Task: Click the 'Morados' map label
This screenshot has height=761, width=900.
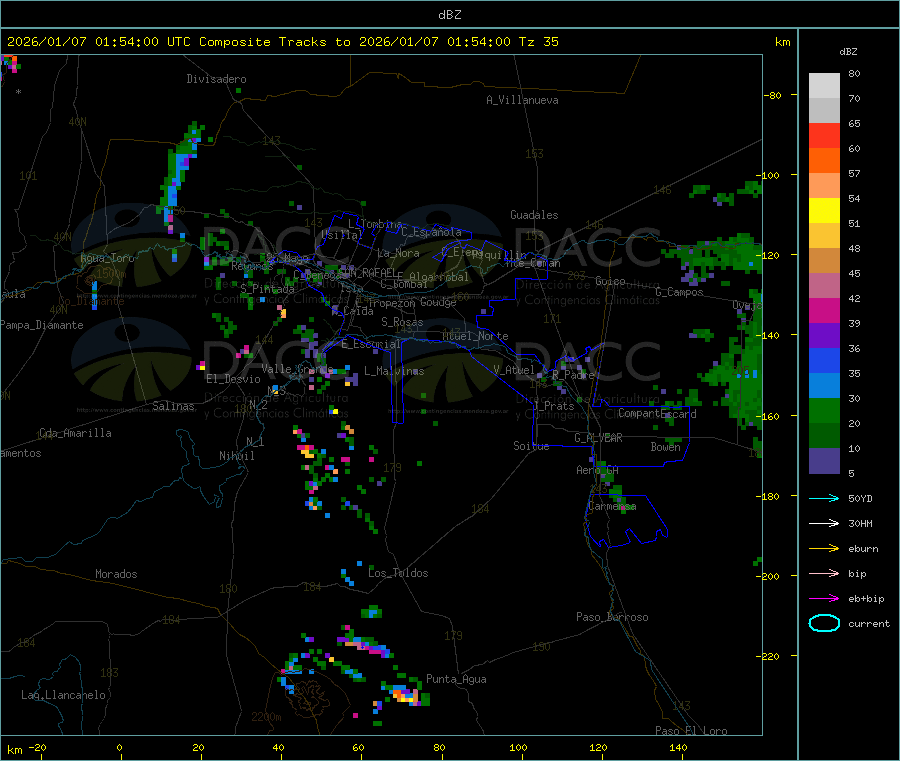Action: tap(116, 574)
